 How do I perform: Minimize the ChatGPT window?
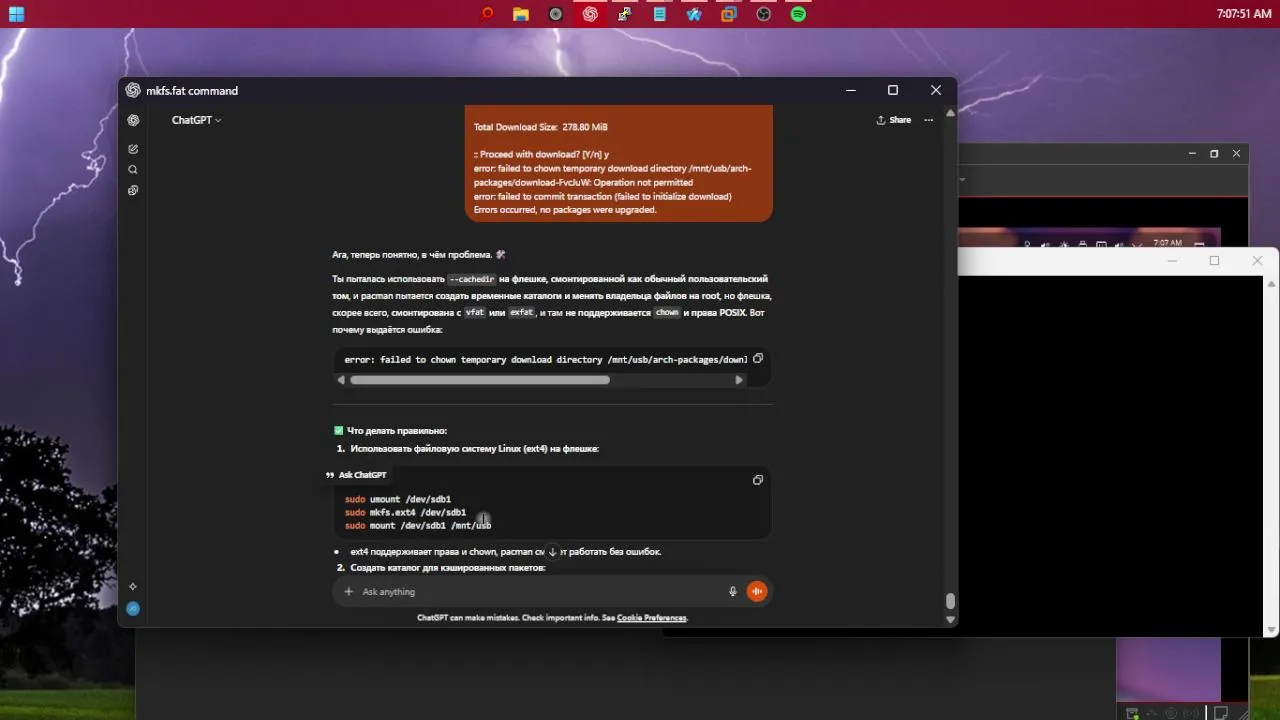[x=851, y=90]
